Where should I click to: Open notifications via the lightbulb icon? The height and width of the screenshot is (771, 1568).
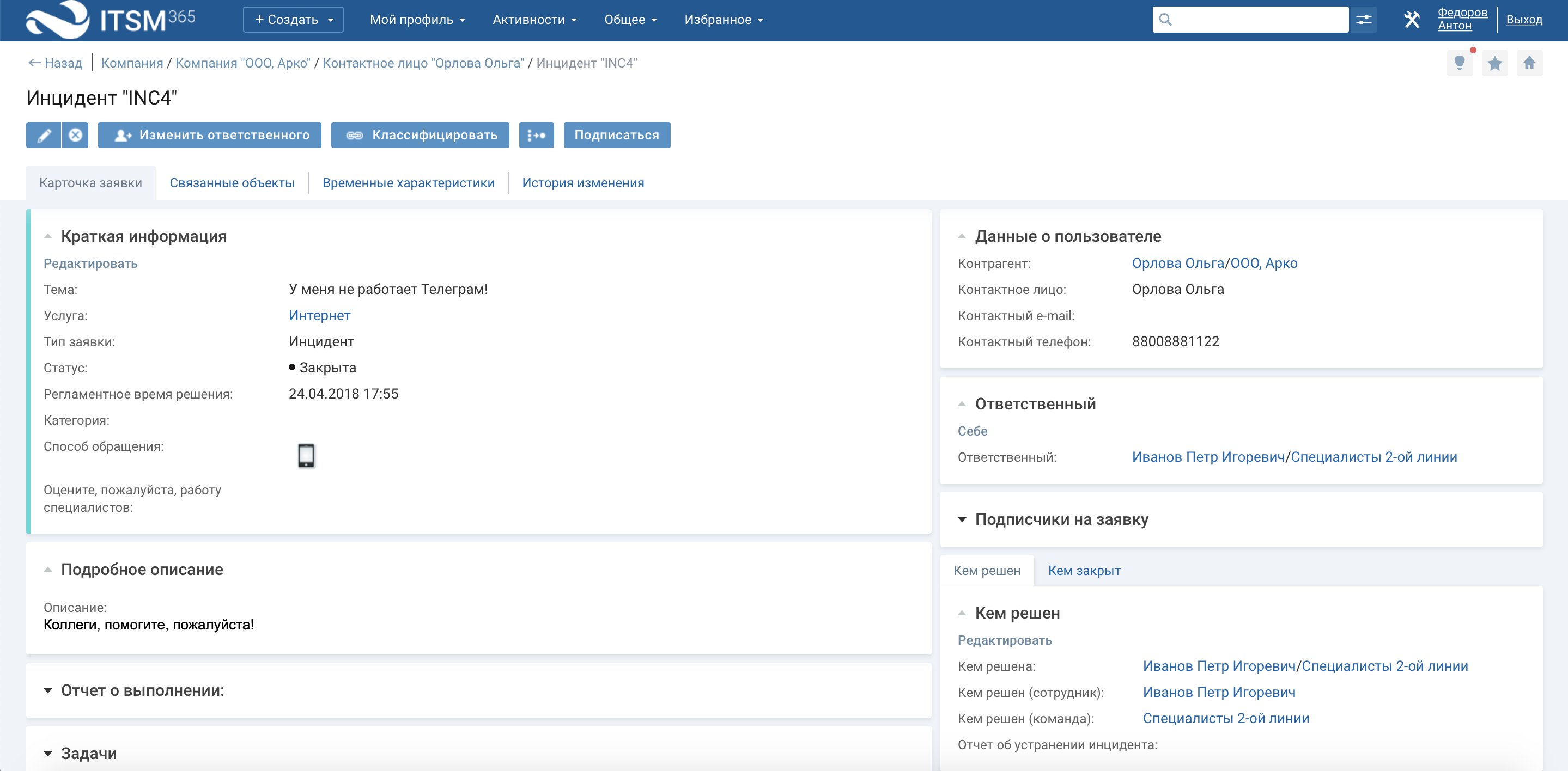[x=1460, y=63]
